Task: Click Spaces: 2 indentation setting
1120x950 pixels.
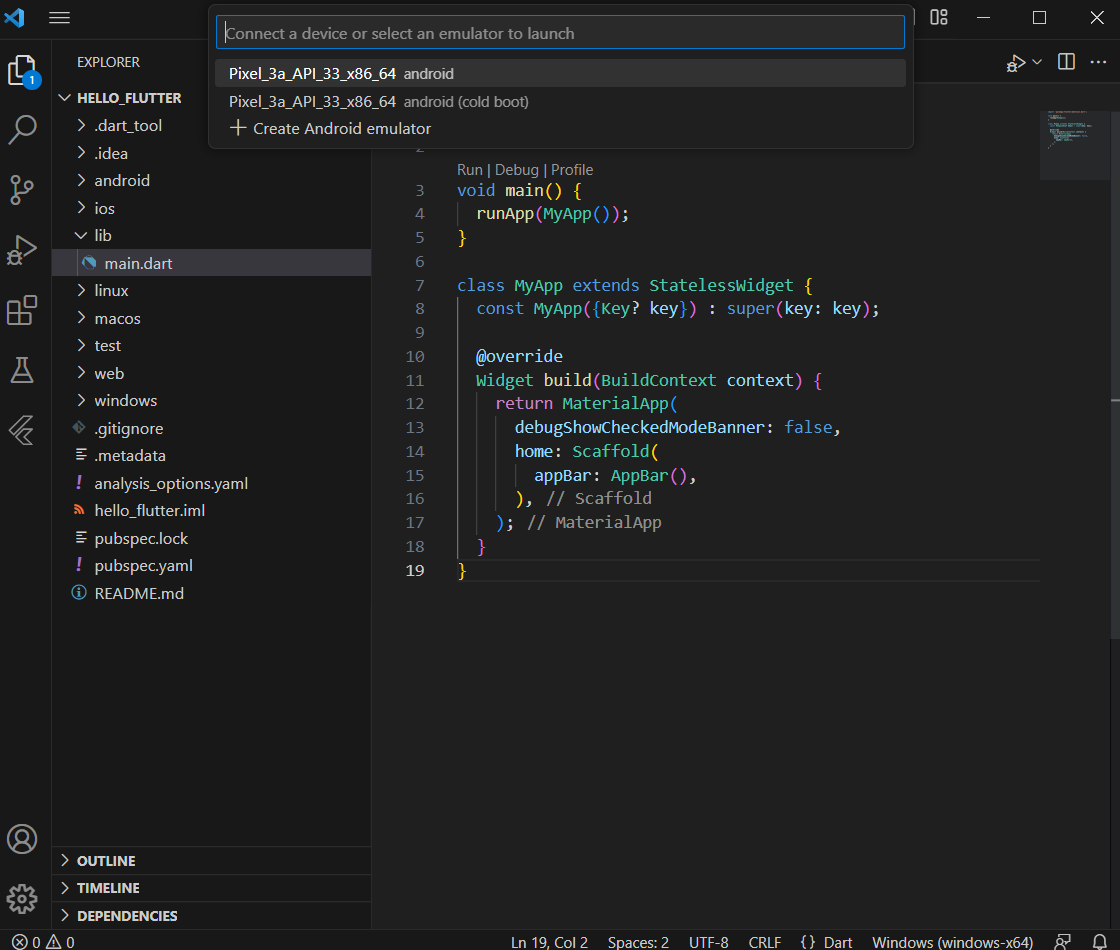Action: pos(638,941)
